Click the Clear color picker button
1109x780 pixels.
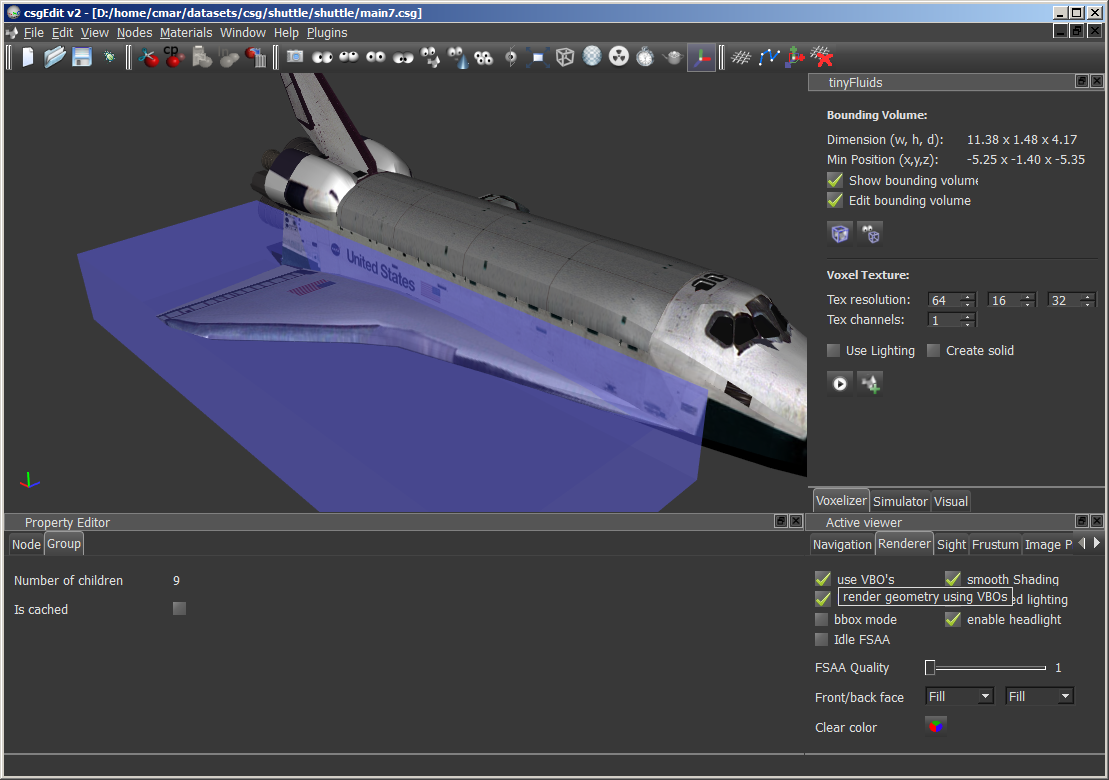936,726
